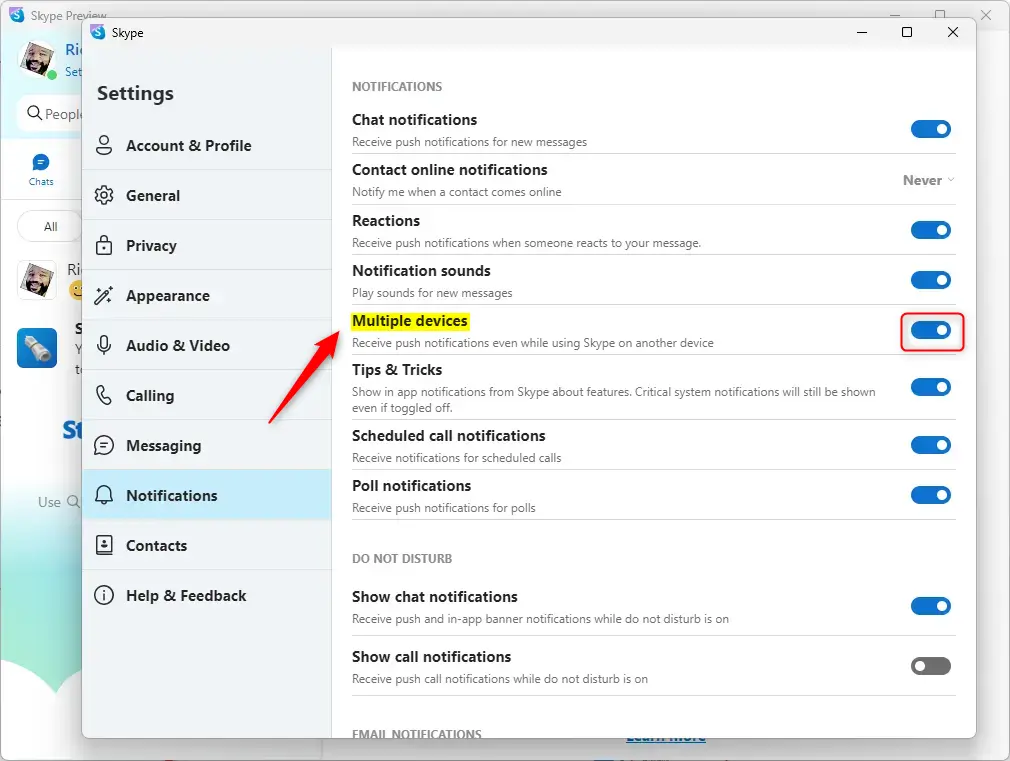1010x761 pixels.
Task: Open Messaging settings section
Action: (207, 445)
